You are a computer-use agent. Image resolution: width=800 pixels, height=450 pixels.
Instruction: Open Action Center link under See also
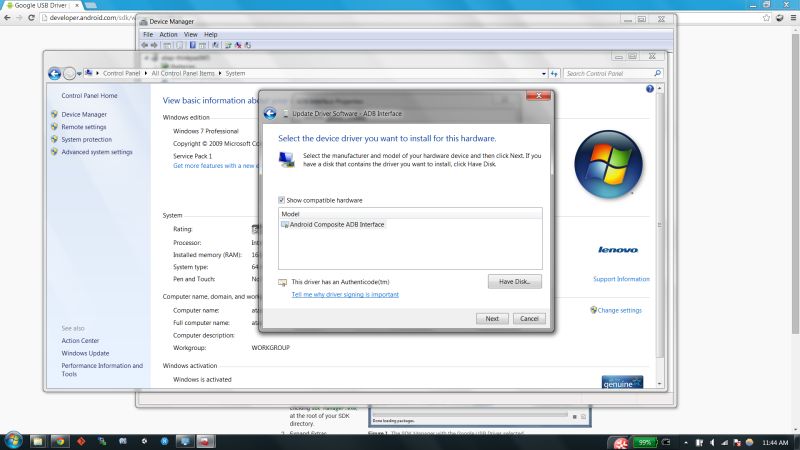[x=80, y=340]
